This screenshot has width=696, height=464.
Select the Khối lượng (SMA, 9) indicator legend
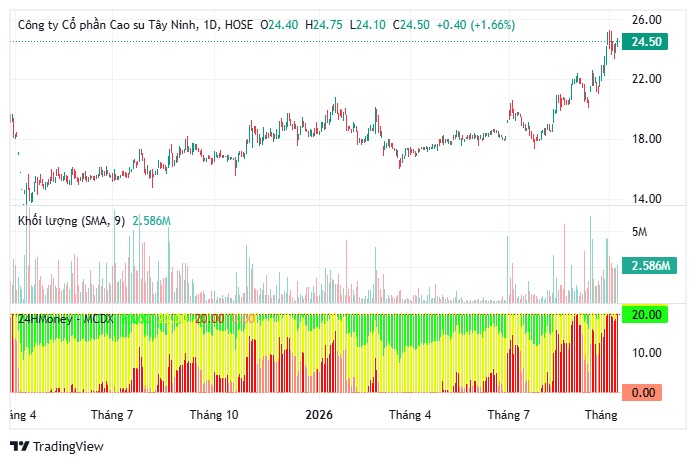(71, 221)
